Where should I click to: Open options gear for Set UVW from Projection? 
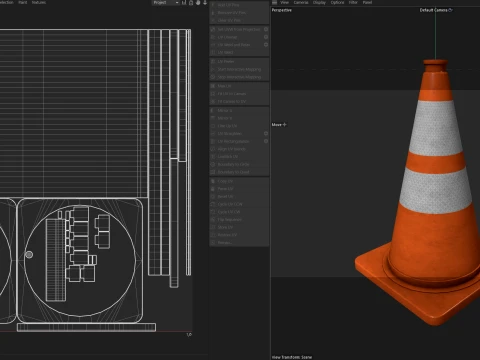[x=266, y=29]
